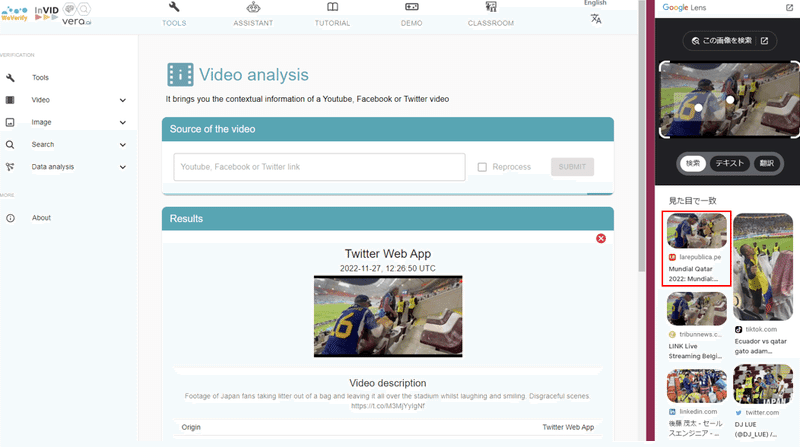Click the language translate icon
Viewport: 800px width, 447px height.
pyautogui.click(x=596, y=19)
